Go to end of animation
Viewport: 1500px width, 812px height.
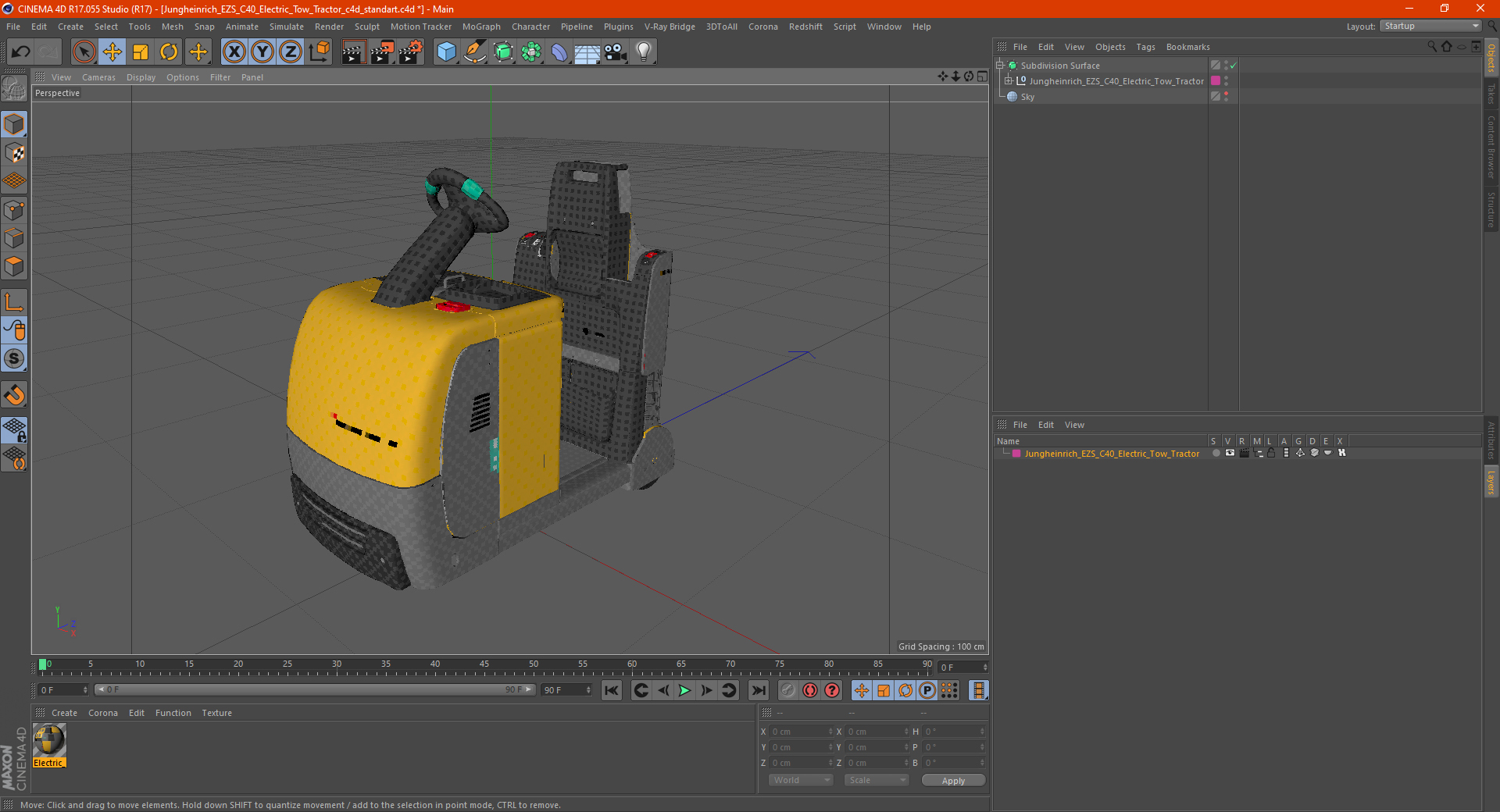758,690
